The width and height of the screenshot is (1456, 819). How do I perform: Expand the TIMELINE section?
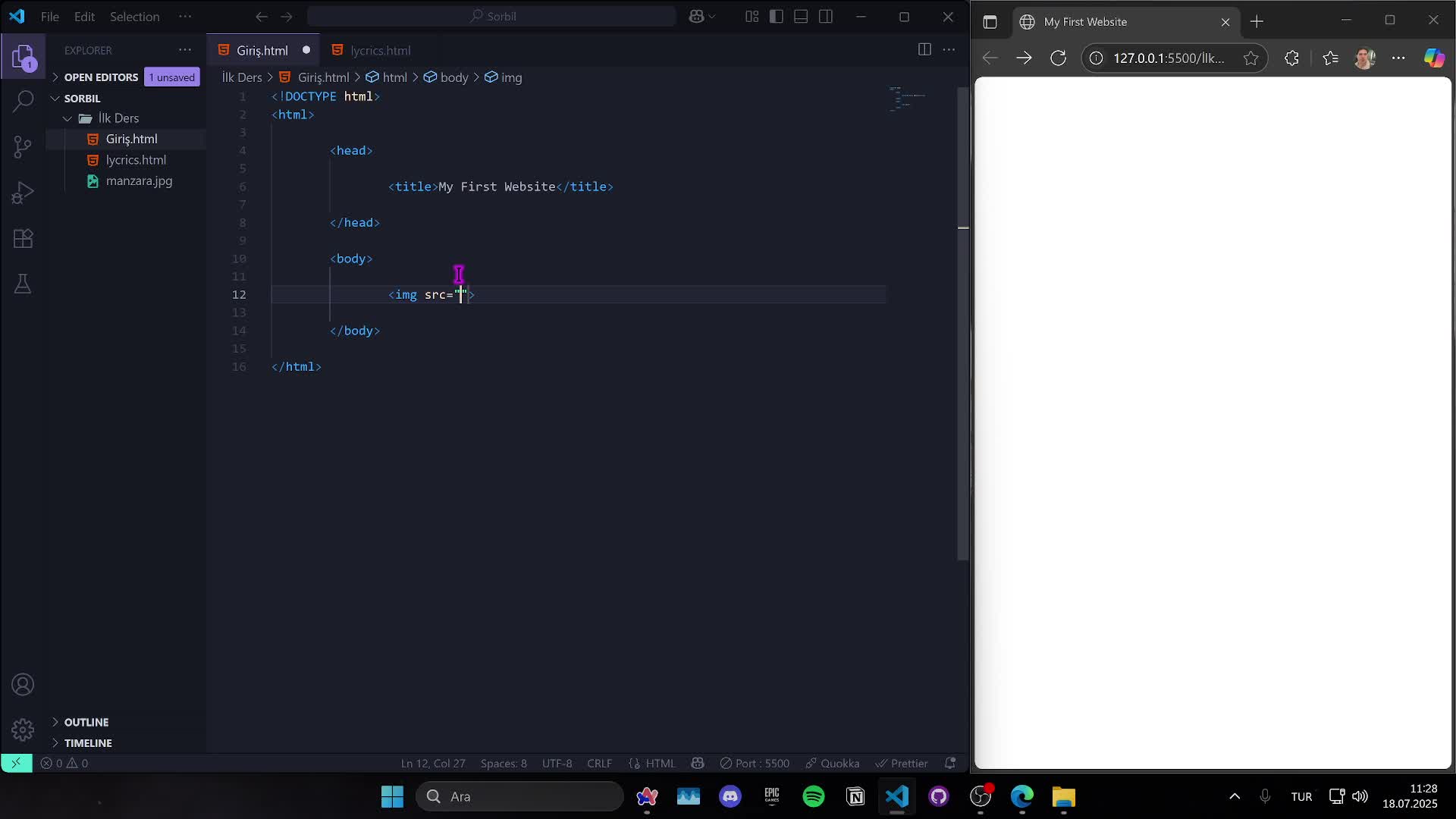tap(87, 743)
